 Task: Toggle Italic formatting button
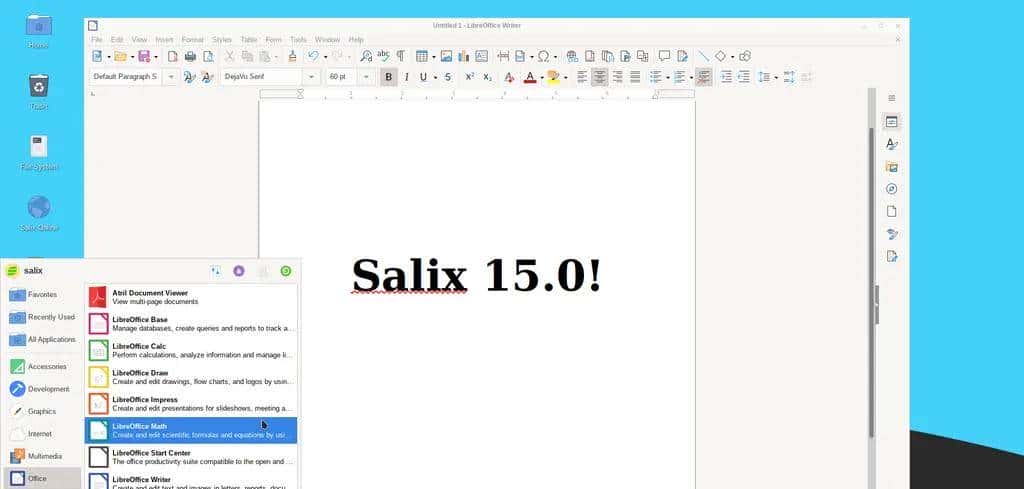point(406,77)
